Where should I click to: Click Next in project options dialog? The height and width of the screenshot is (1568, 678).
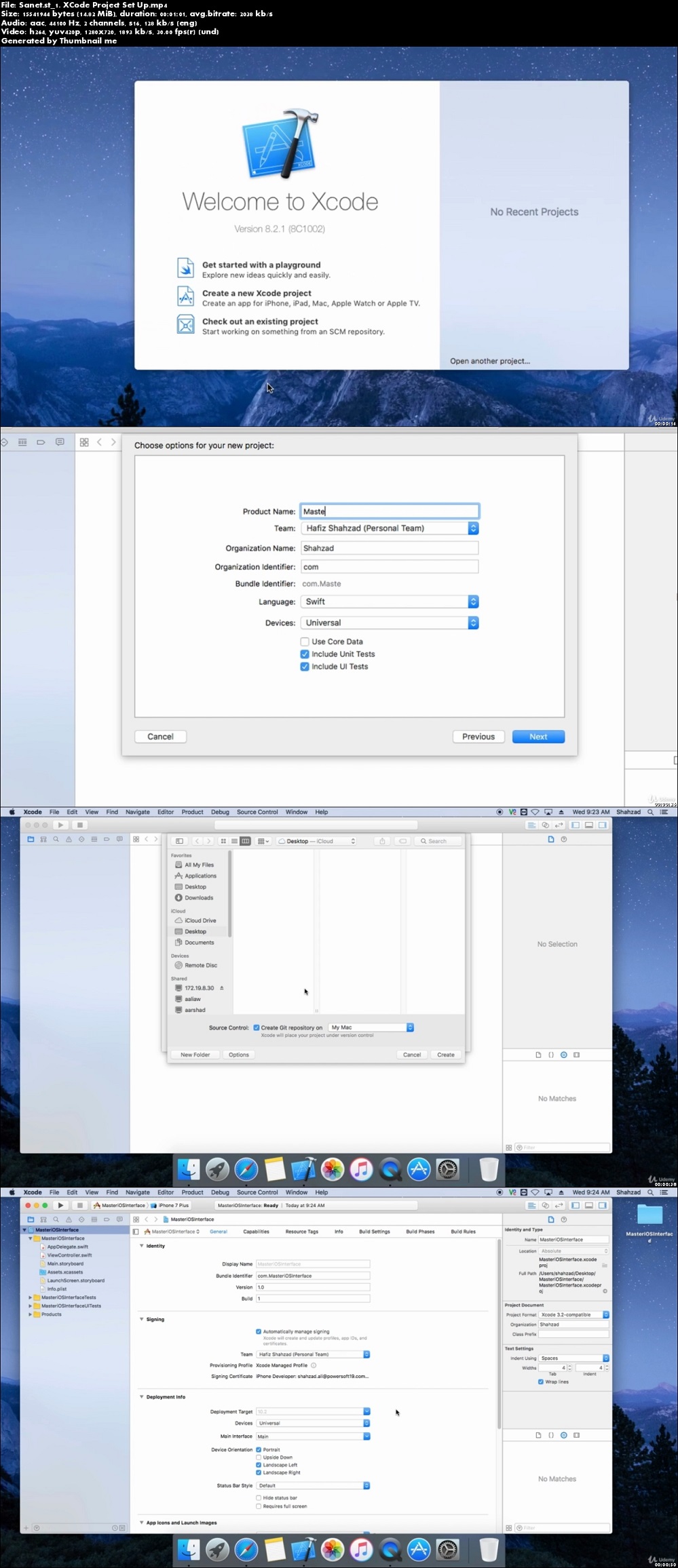(x=538, y=737)
